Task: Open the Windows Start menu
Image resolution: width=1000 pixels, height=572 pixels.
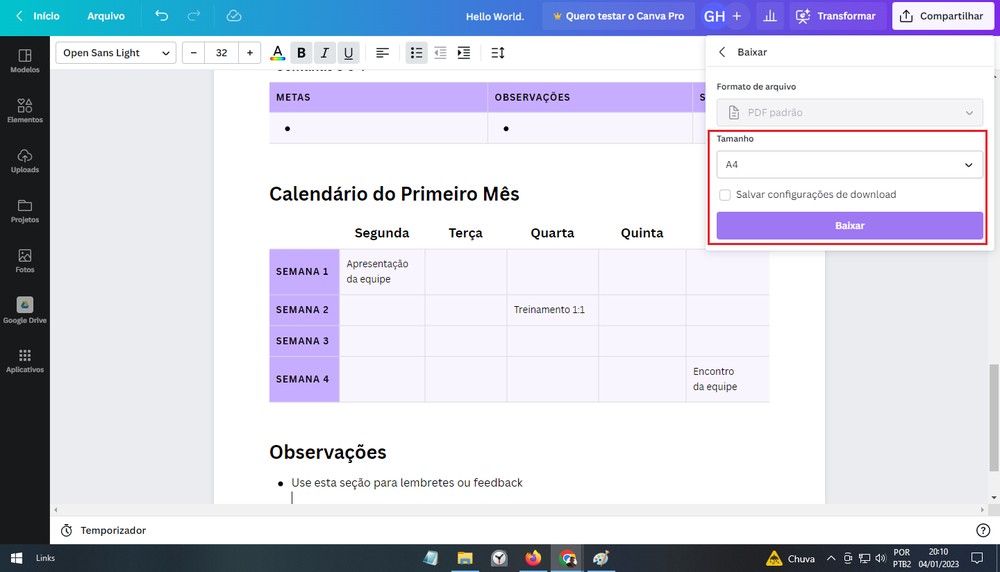Action: point(17,559)
